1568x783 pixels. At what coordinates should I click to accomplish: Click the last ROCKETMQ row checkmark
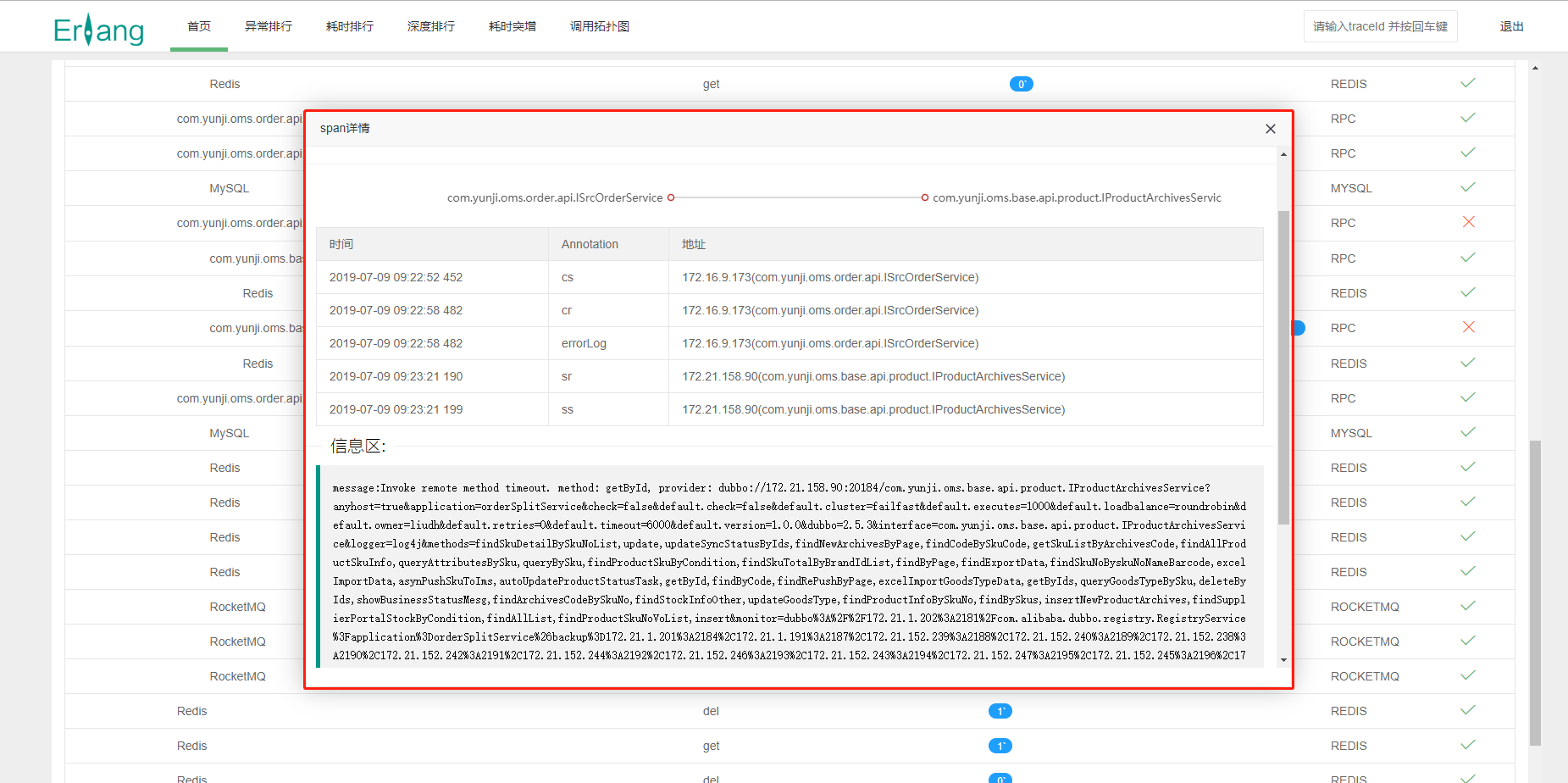tap(1468, 675)
